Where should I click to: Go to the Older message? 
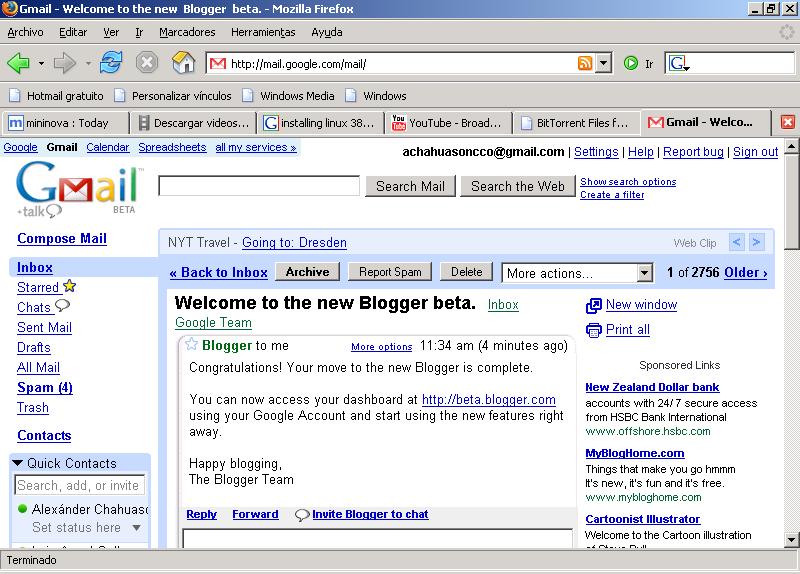pyautogui.click(x=745, y=272)
